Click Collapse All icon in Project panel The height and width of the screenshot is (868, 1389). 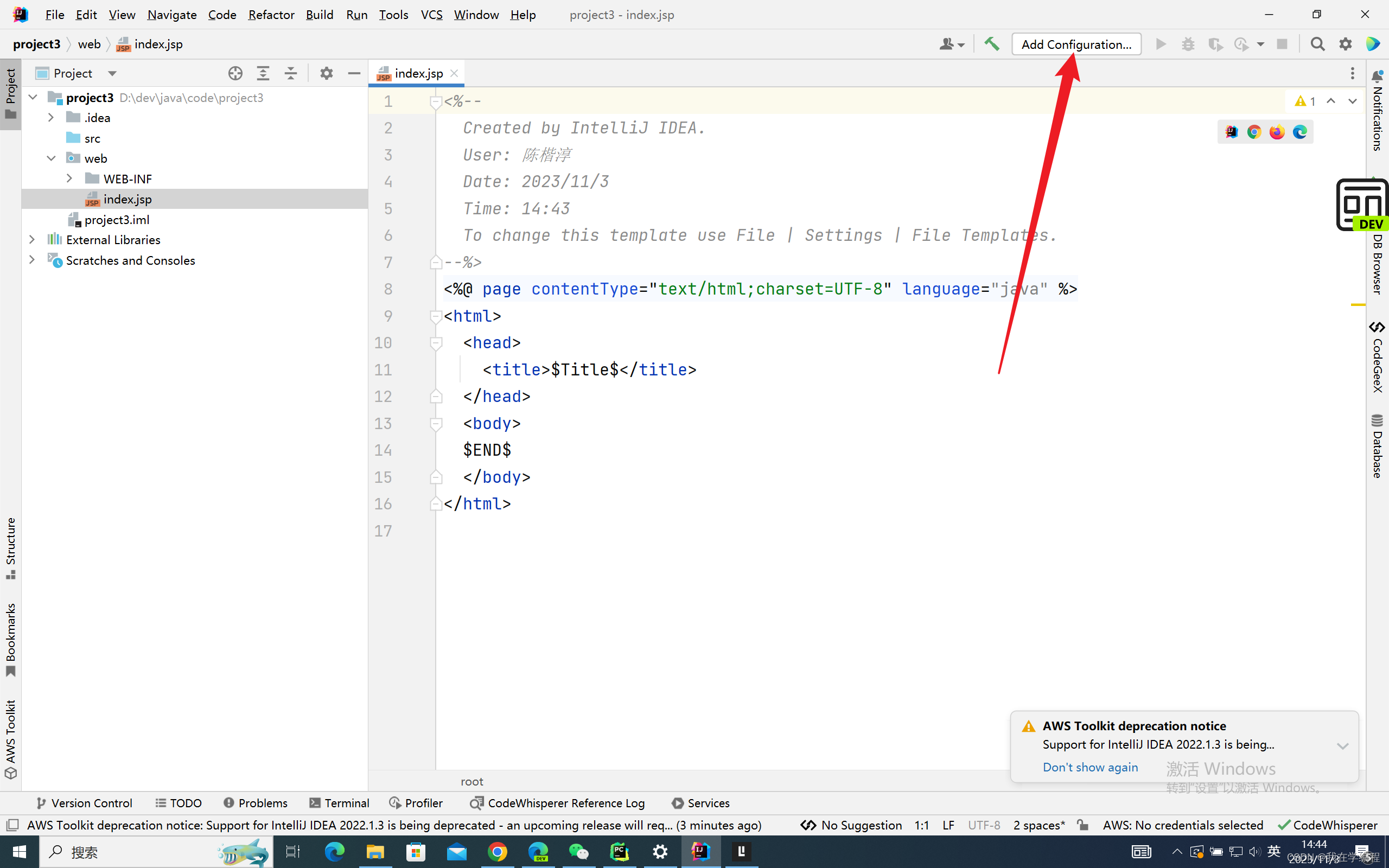coord(291,73)
